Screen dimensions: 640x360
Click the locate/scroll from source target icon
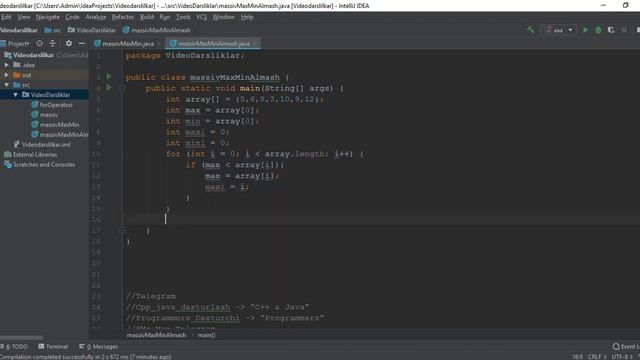(40, 43)
